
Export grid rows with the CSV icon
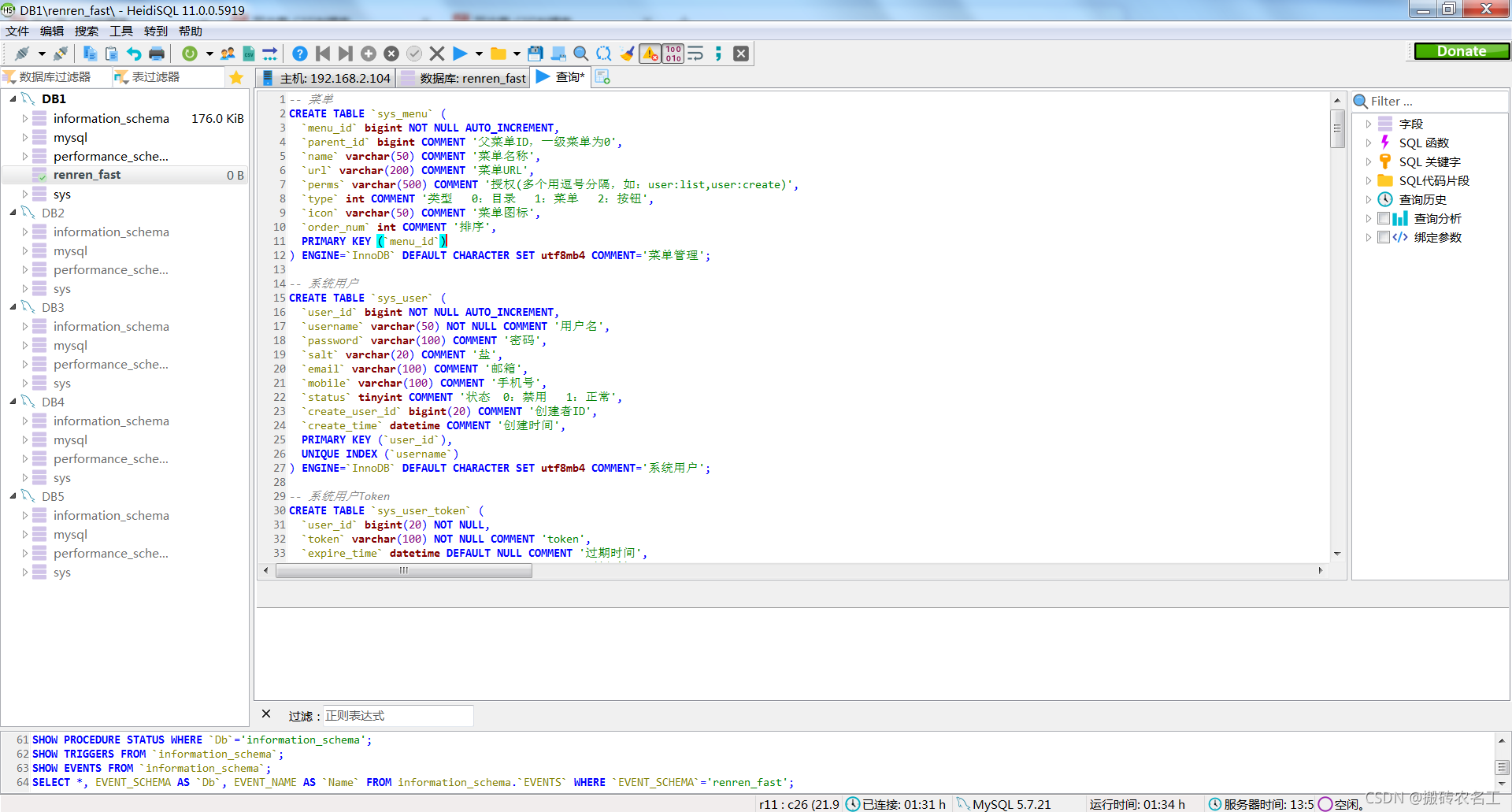pyautogui.click(x=249, y=54)
